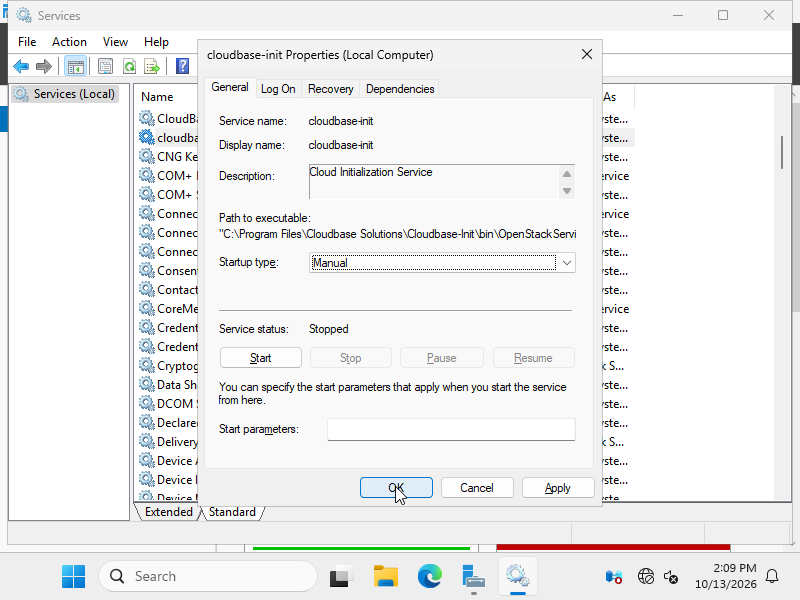Select the Contact service row text

point(177,290)
